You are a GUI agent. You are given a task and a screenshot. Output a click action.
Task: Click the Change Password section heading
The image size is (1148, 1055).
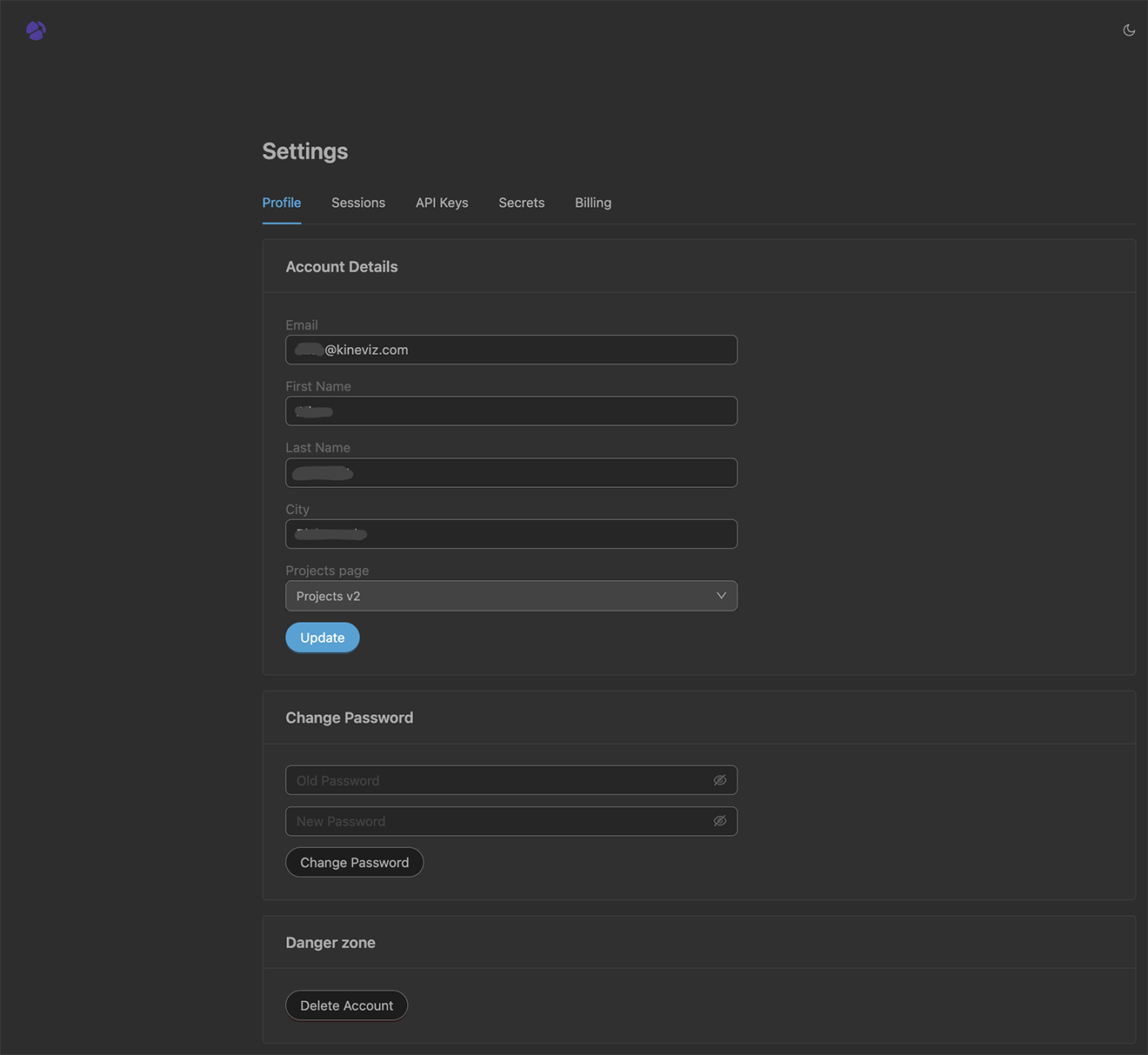pyautogui.click(x=350, y=718)
